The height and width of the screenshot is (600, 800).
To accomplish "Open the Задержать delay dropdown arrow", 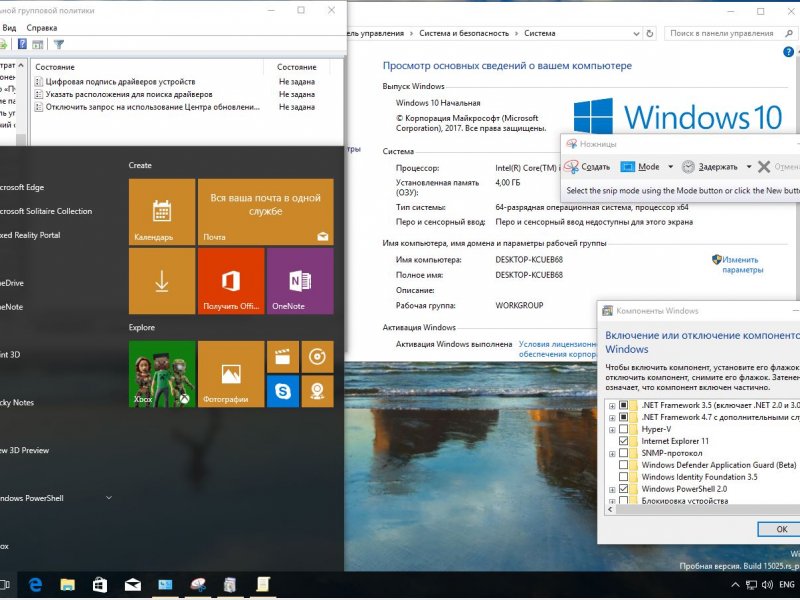I will 748,167.
